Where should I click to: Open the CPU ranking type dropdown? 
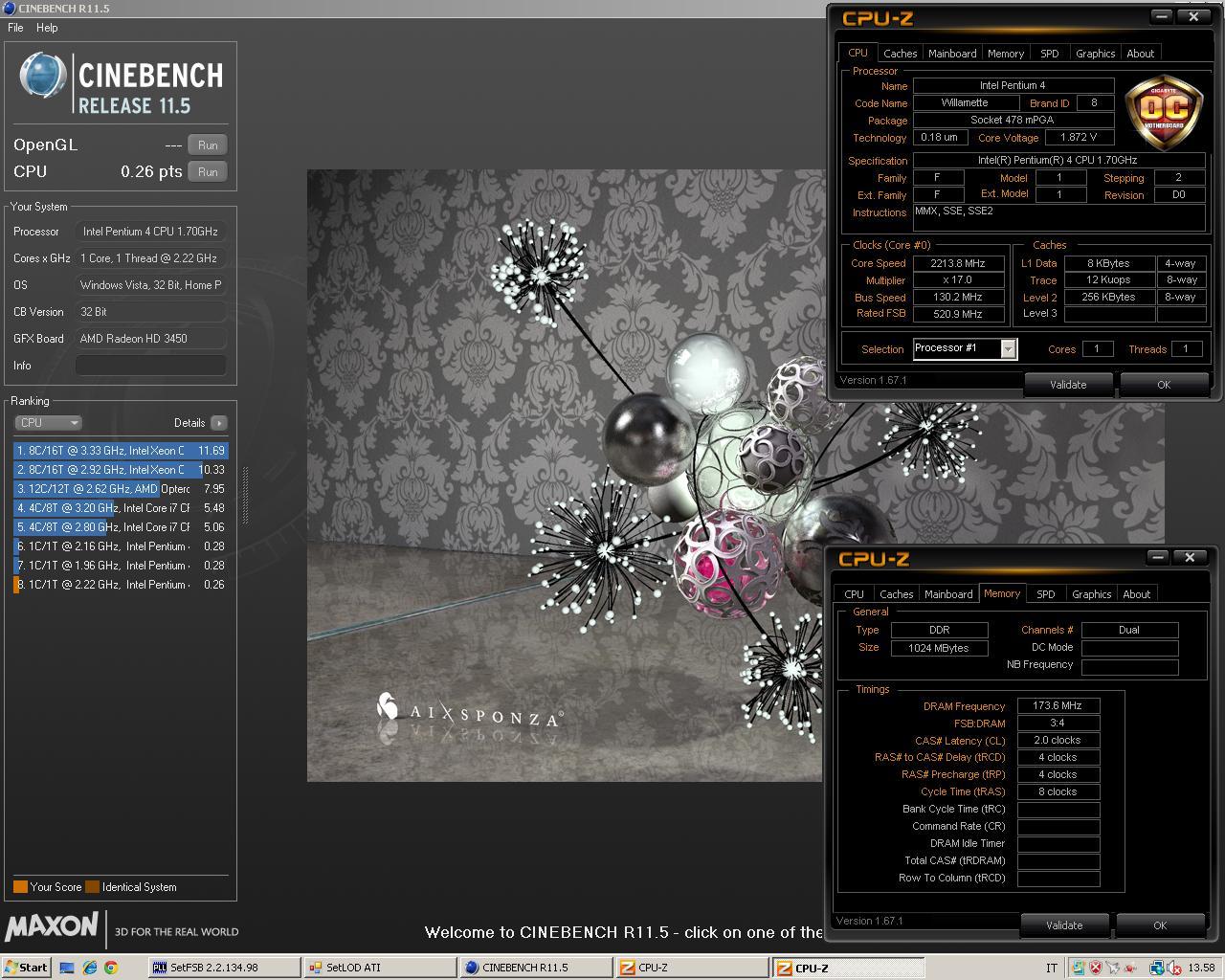click(48, 423)
